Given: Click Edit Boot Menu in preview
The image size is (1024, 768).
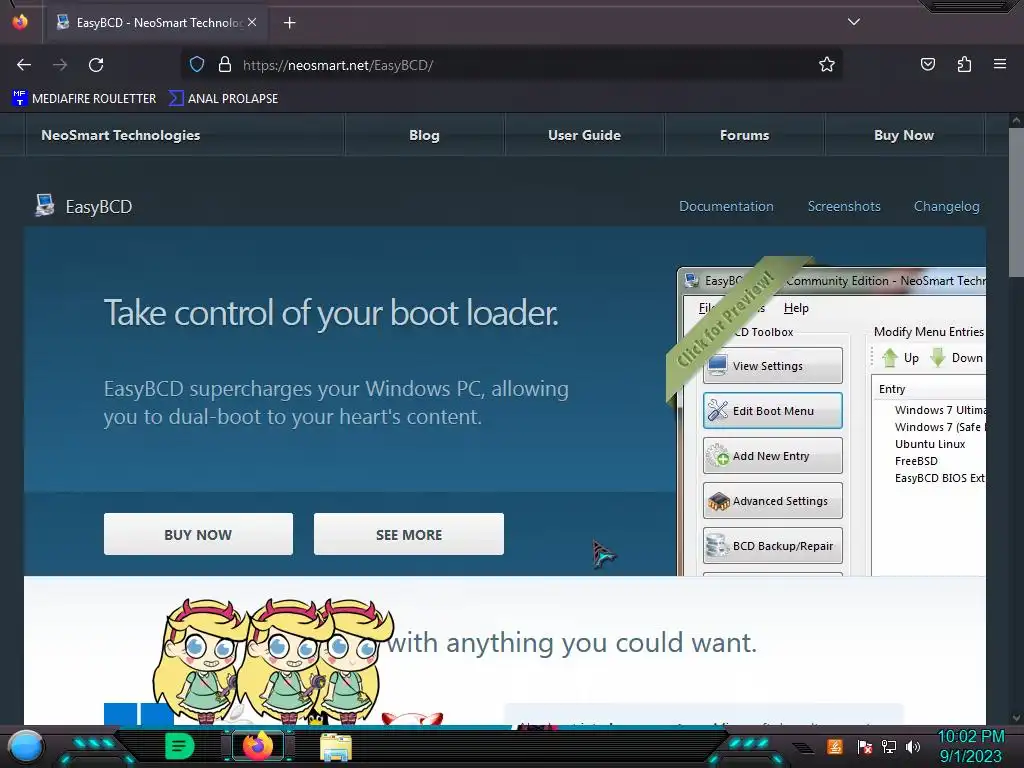Looking at the screenshot, I should click(773, 411).
